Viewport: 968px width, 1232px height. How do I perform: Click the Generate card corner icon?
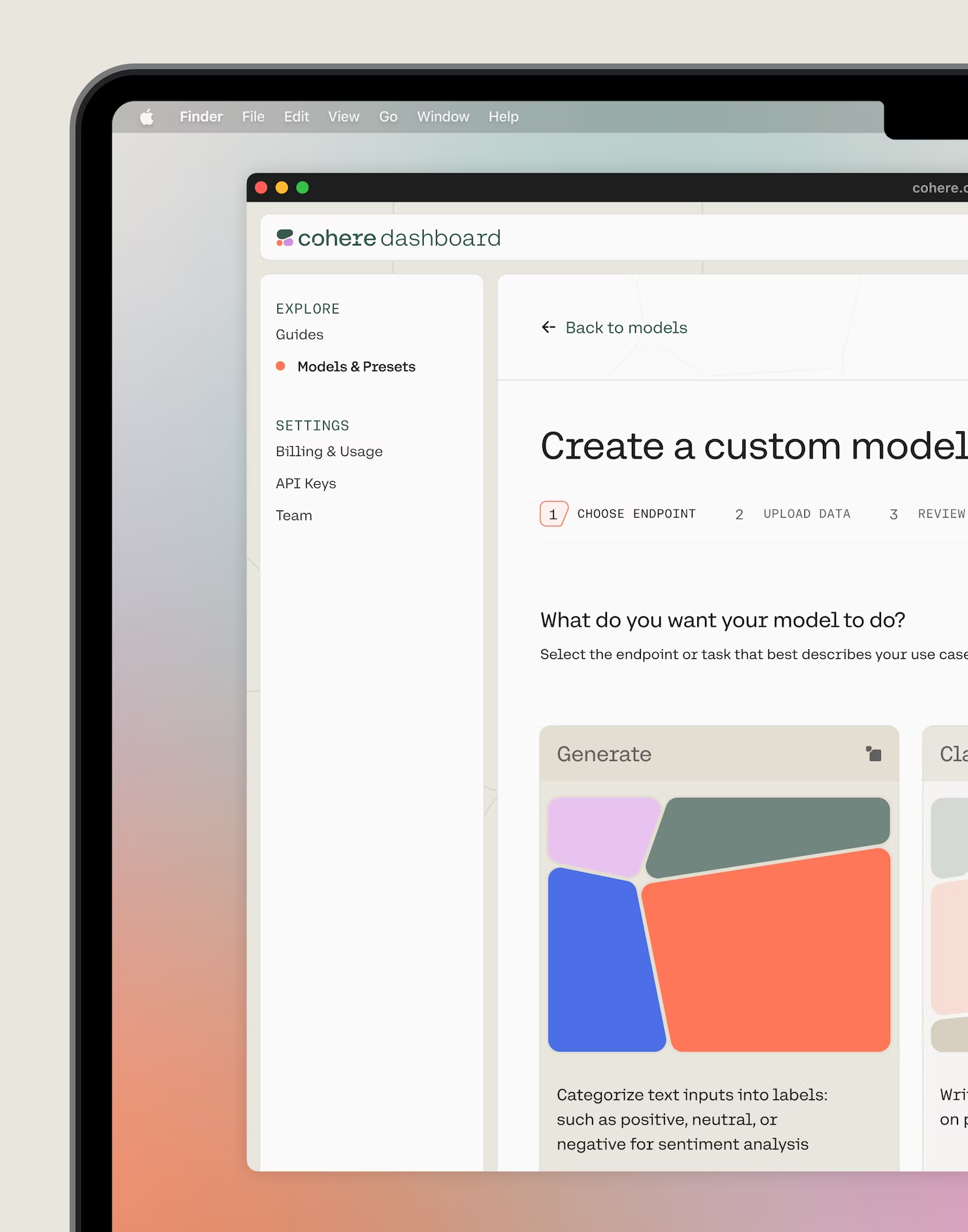873,754
